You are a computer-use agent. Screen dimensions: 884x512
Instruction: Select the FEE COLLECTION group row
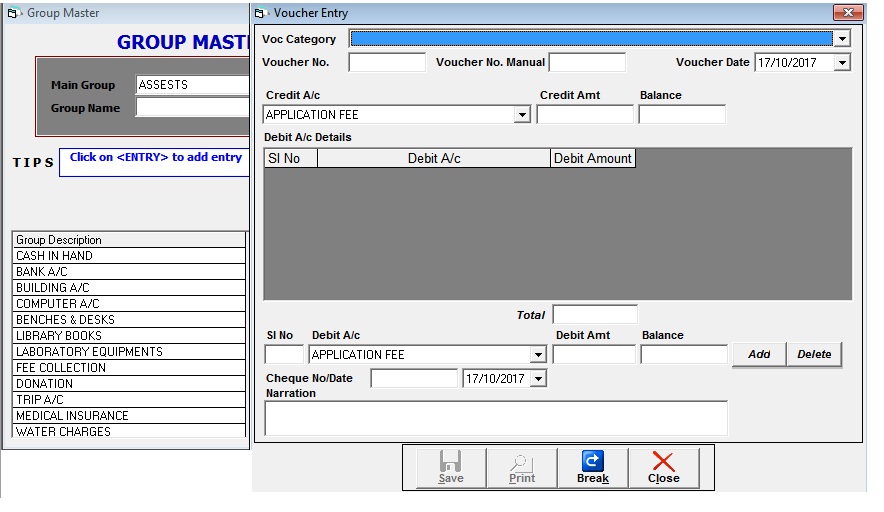pyautogui.click(x=129, y=368)
